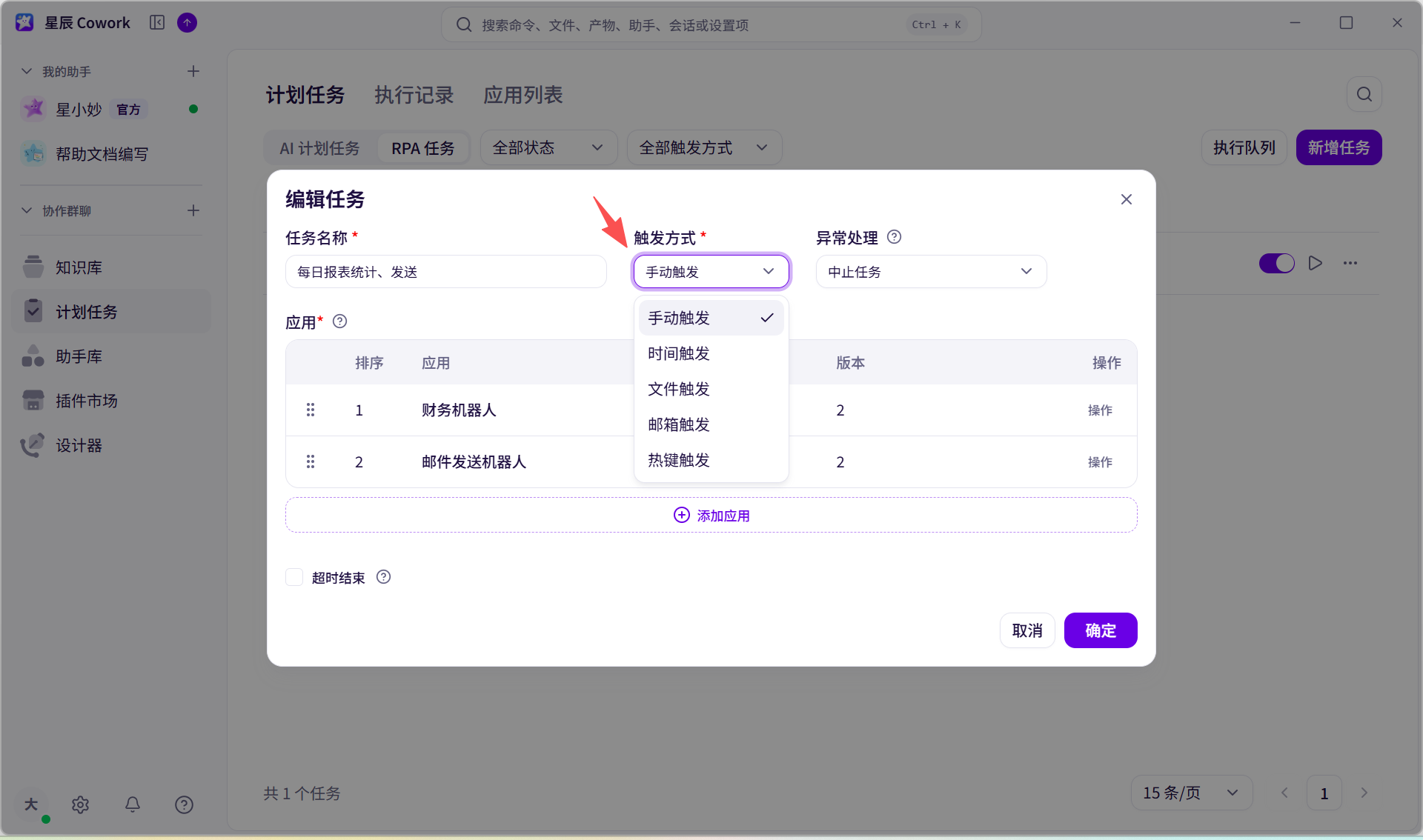
Task: Click the user avatar at bottom left
Action: coord(32,804)
